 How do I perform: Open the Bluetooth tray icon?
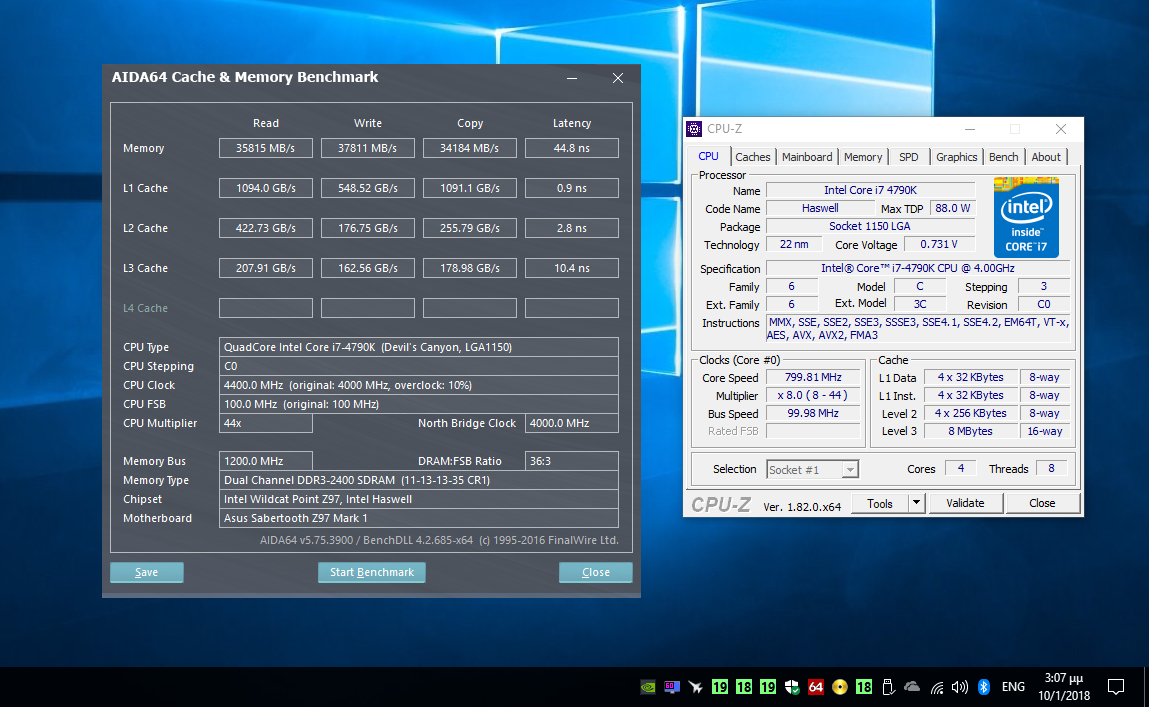pos(984,686)
